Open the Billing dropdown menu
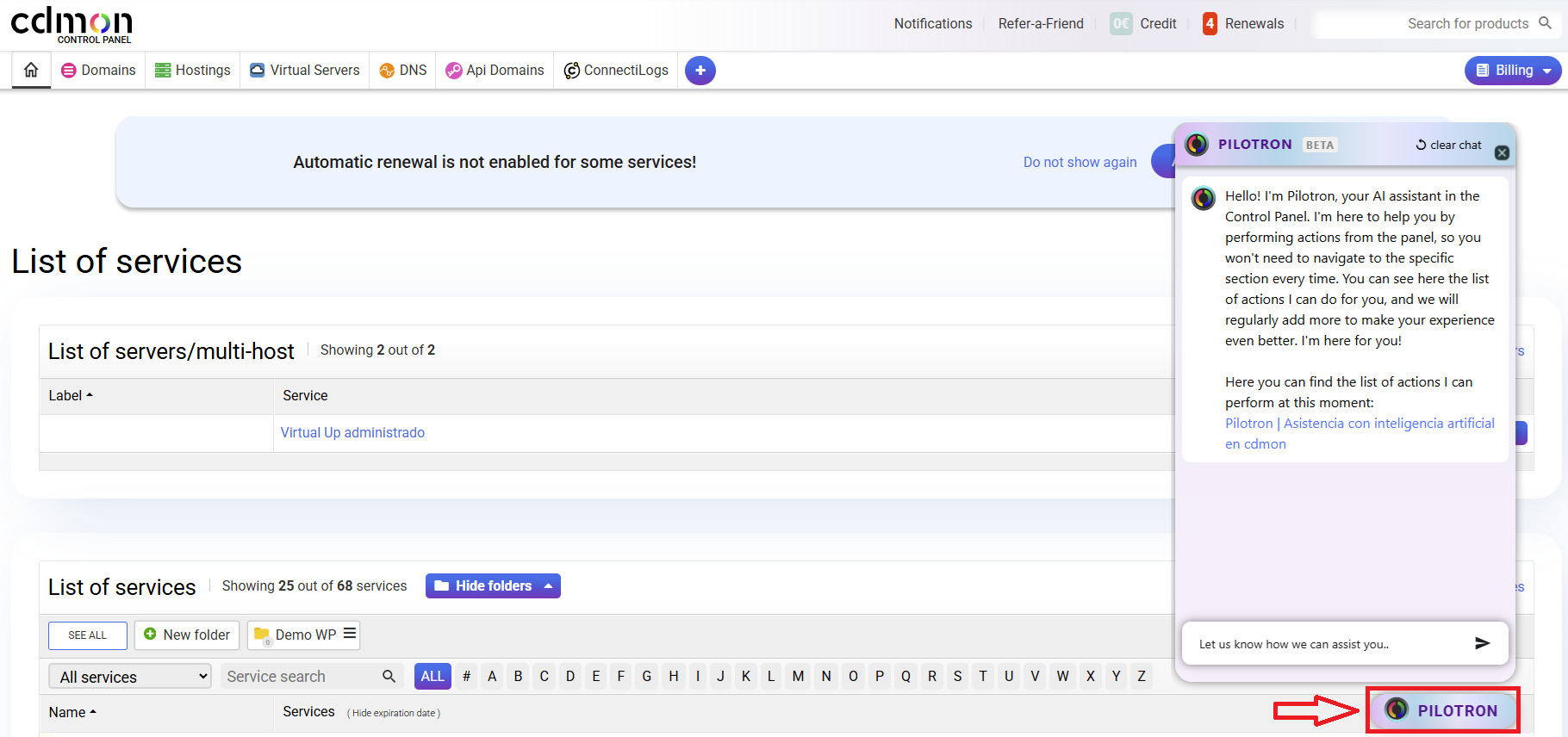This screenshot has width=1568, height=737. point(1513,71)
